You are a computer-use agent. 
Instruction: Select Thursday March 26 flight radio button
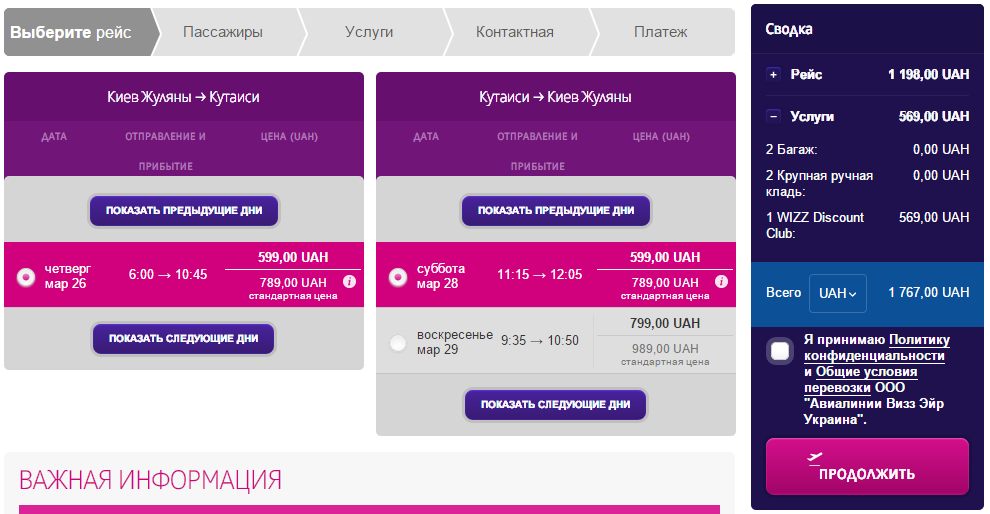point(27,277)
